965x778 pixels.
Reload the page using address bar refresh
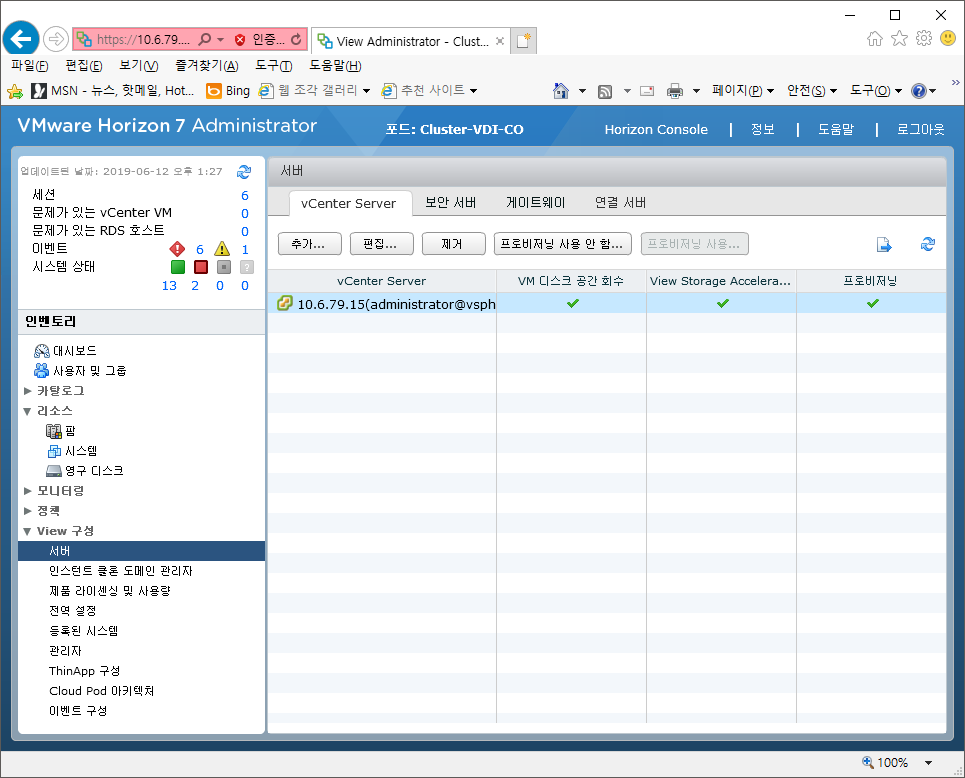296,39
